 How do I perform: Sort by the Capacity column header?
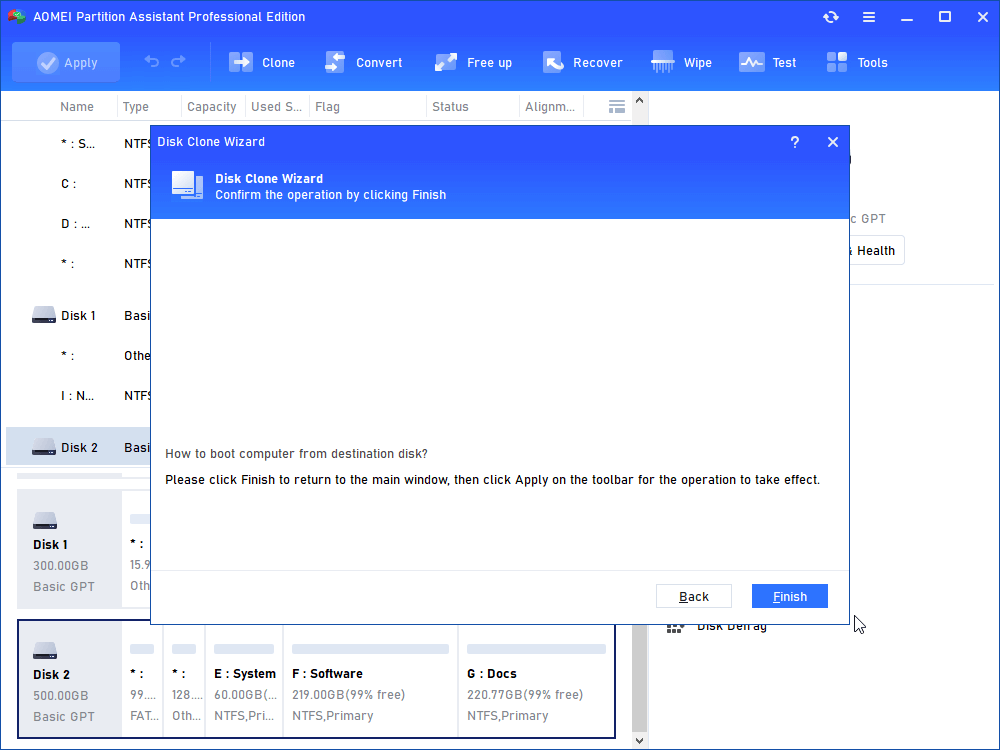coord(211,107)
